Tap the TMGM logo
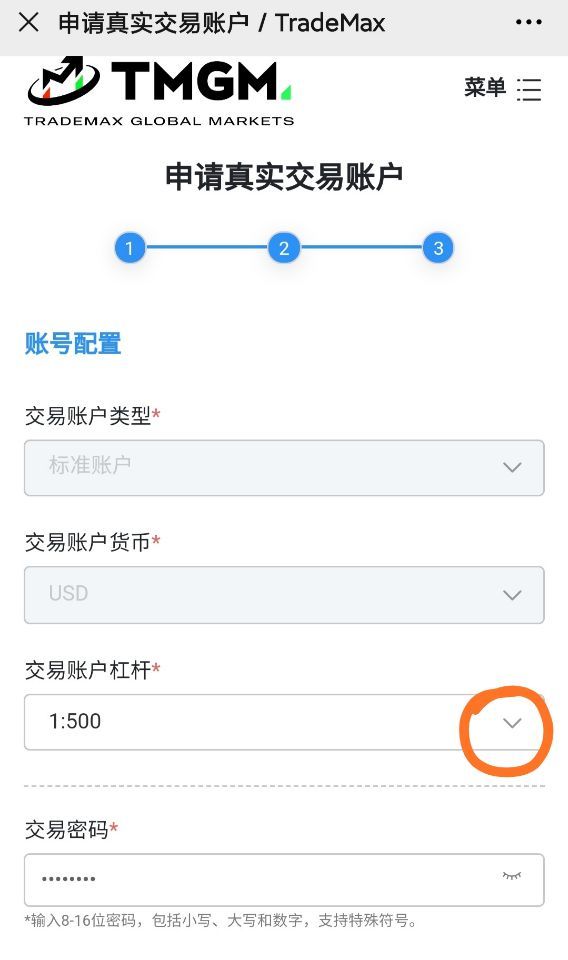The width and height of the screenshot is (568, 960). pos(159,91)
